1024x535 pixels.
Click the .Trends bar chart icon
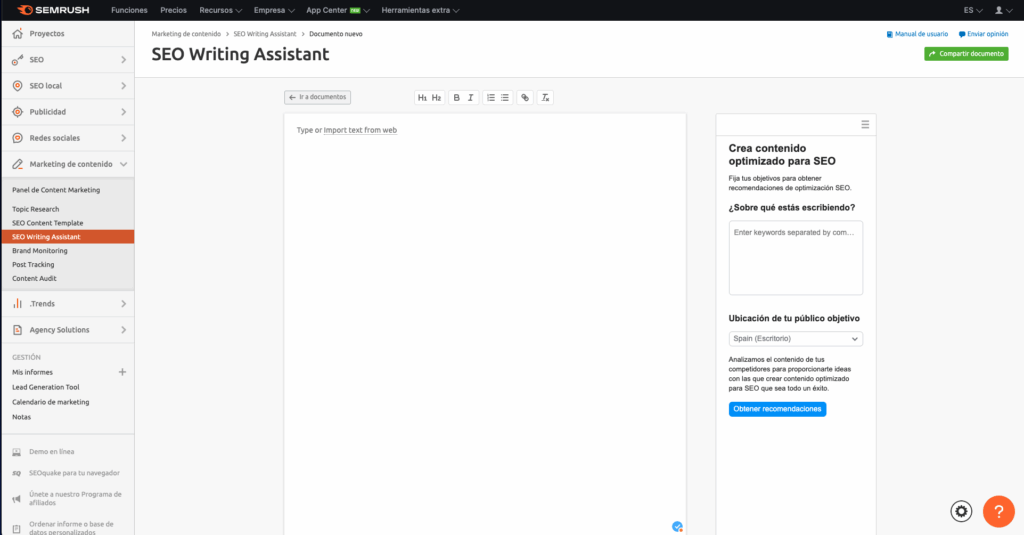coord(18,304)
